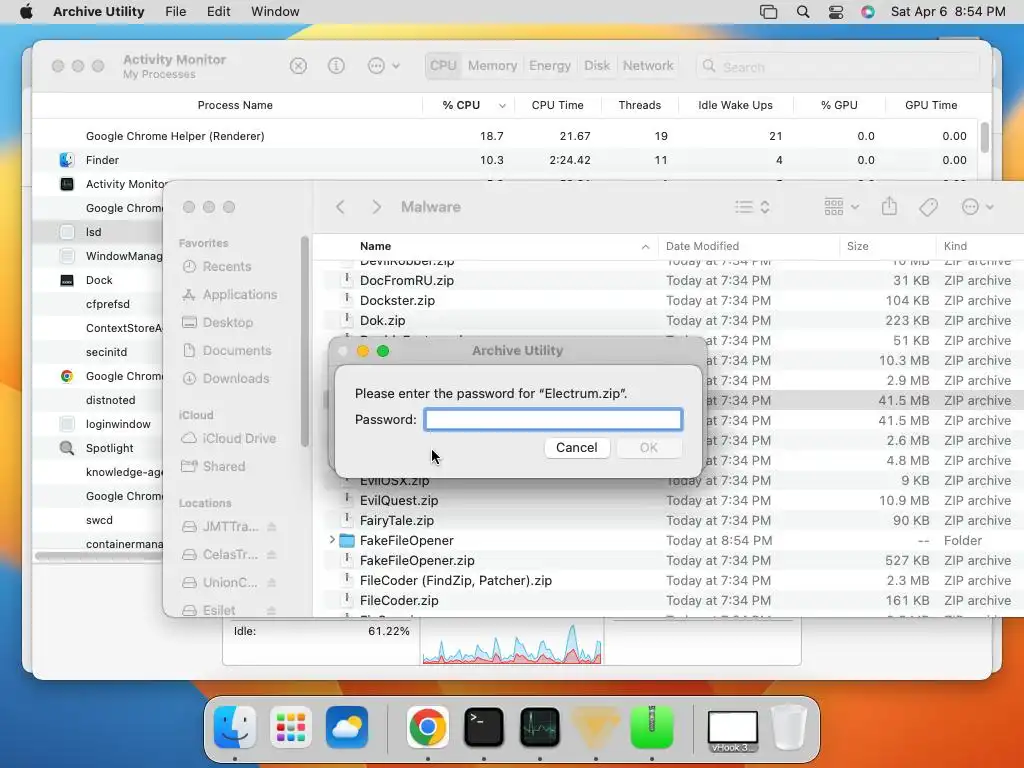The width and height of the screenshot is (1024, 768).
Task: Open Applications in the Finder sidebar
Action: pos(239,295)
